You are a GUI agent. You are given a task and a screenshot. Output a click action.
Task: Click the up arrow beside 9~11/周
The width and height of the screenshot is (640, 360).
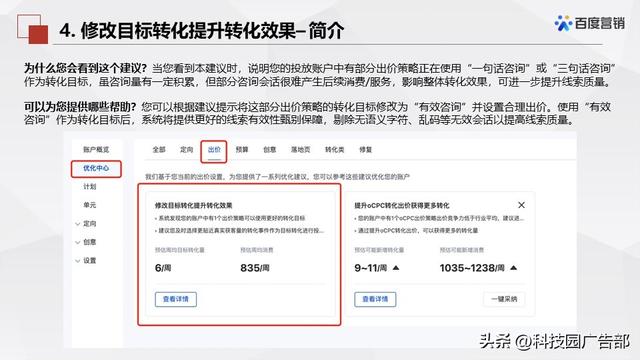click(396, 268)
